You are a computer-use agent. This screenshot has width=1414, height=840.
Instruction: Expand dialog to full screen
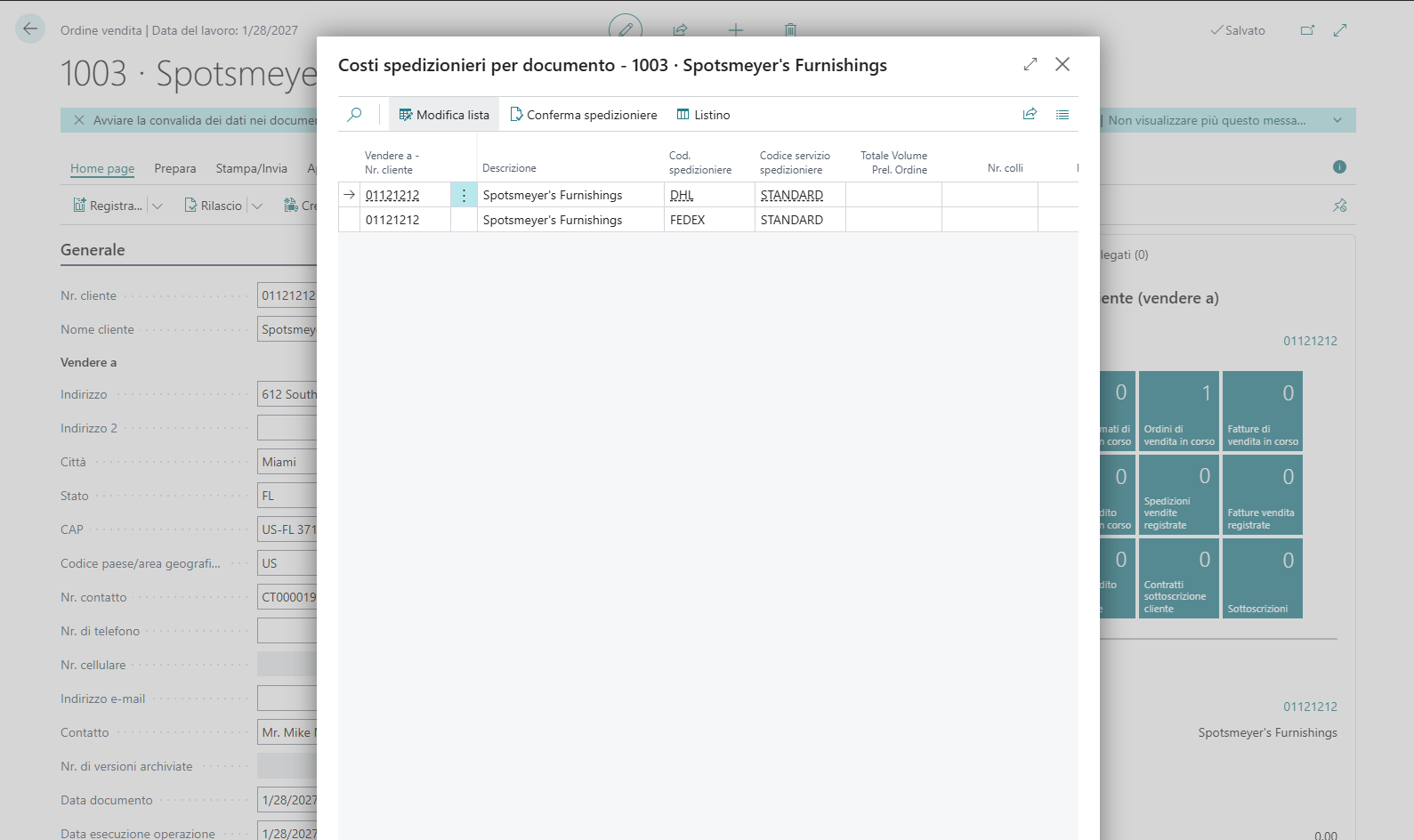[x=1030, y=64]
